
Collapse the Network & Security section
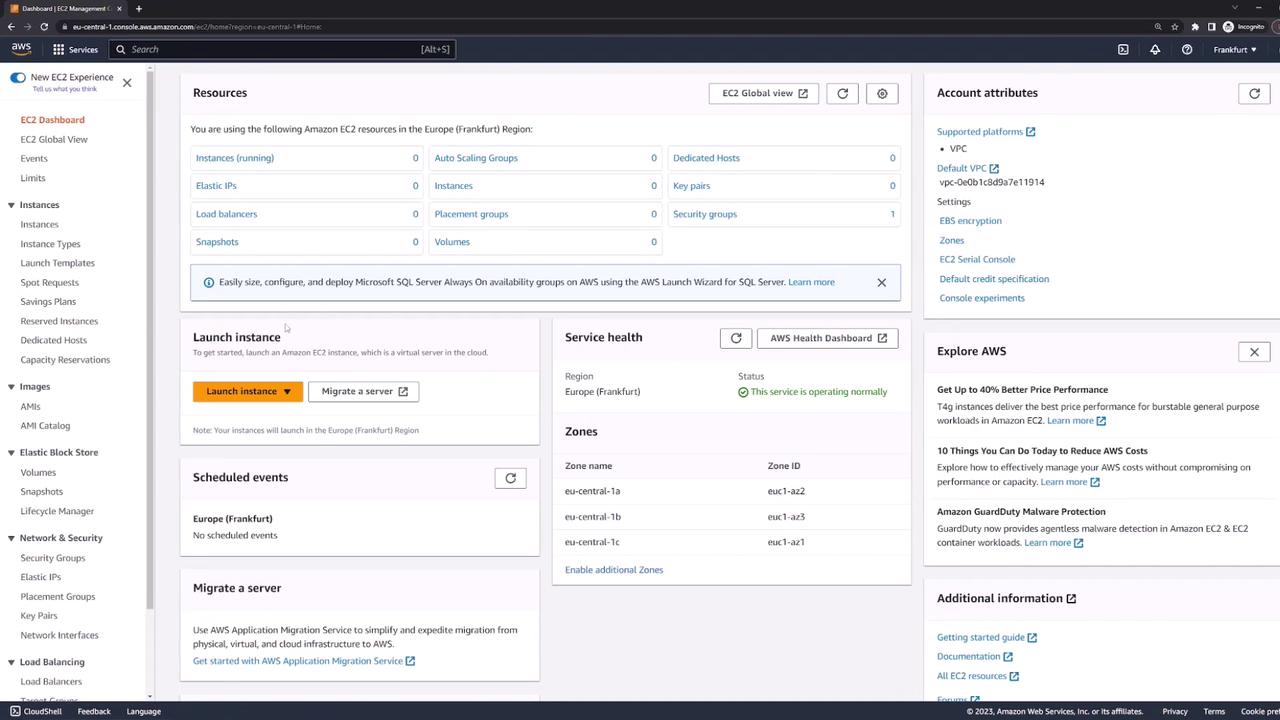(11, 538)
